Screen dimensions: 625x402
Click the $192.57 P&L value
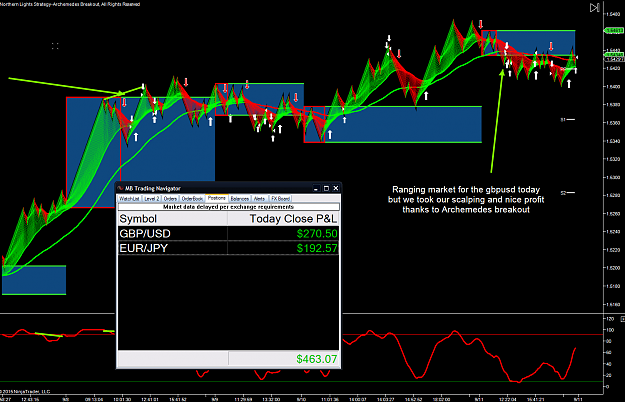tap(317, 249)
